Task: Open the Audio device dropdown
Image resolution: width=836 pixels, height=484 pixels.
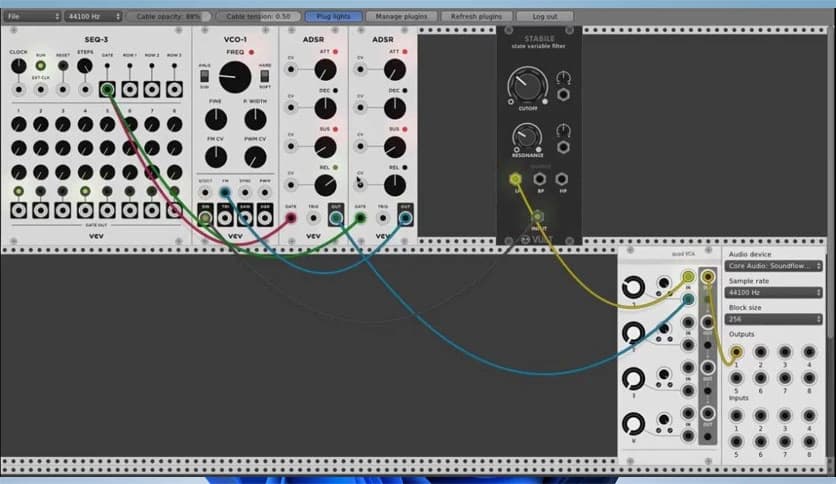Action: 776,267
